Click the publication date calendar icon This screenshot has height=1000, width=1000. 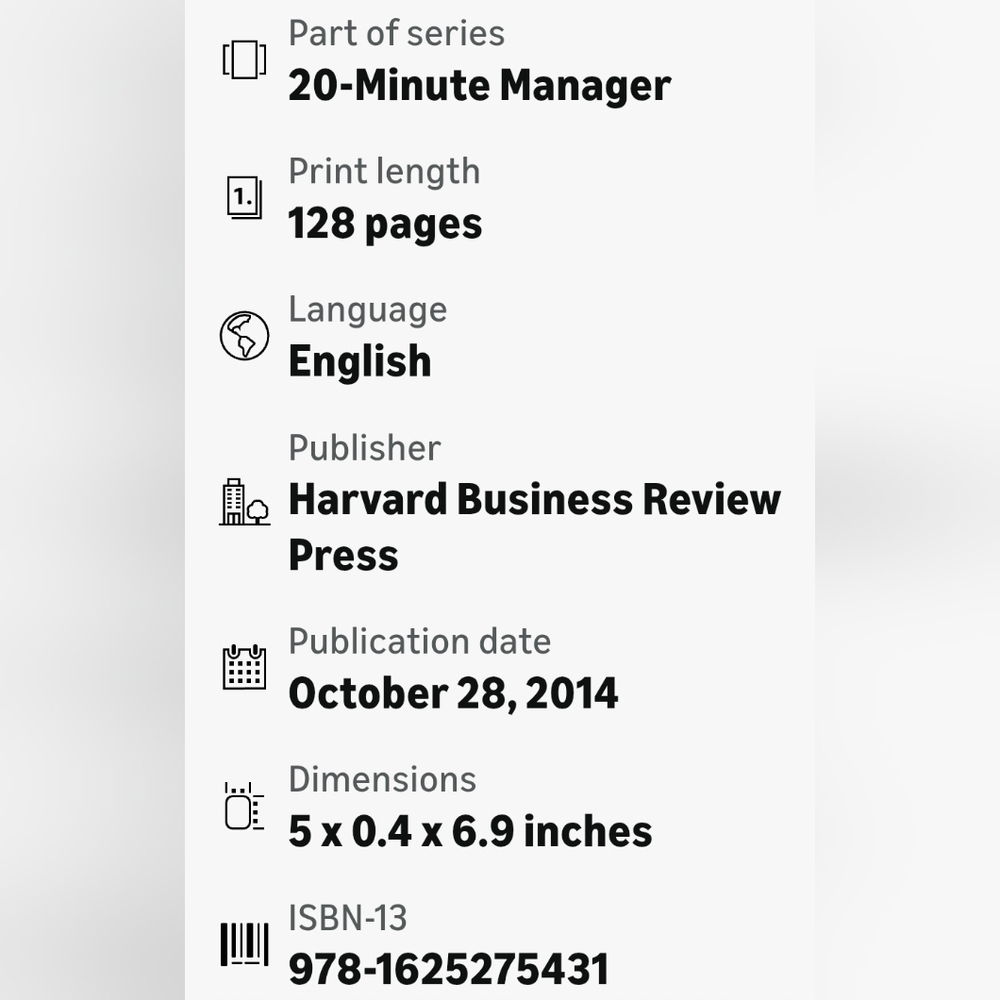(x=244, y=666)
